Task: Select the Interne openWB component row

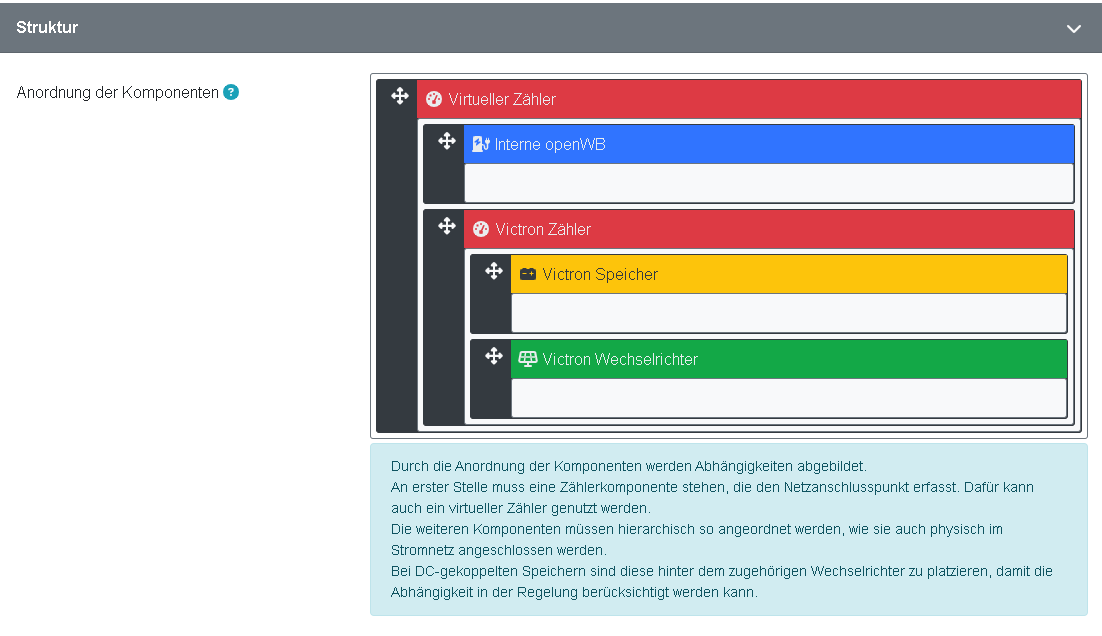Action: pyautogui.click(x=769, y=144)
